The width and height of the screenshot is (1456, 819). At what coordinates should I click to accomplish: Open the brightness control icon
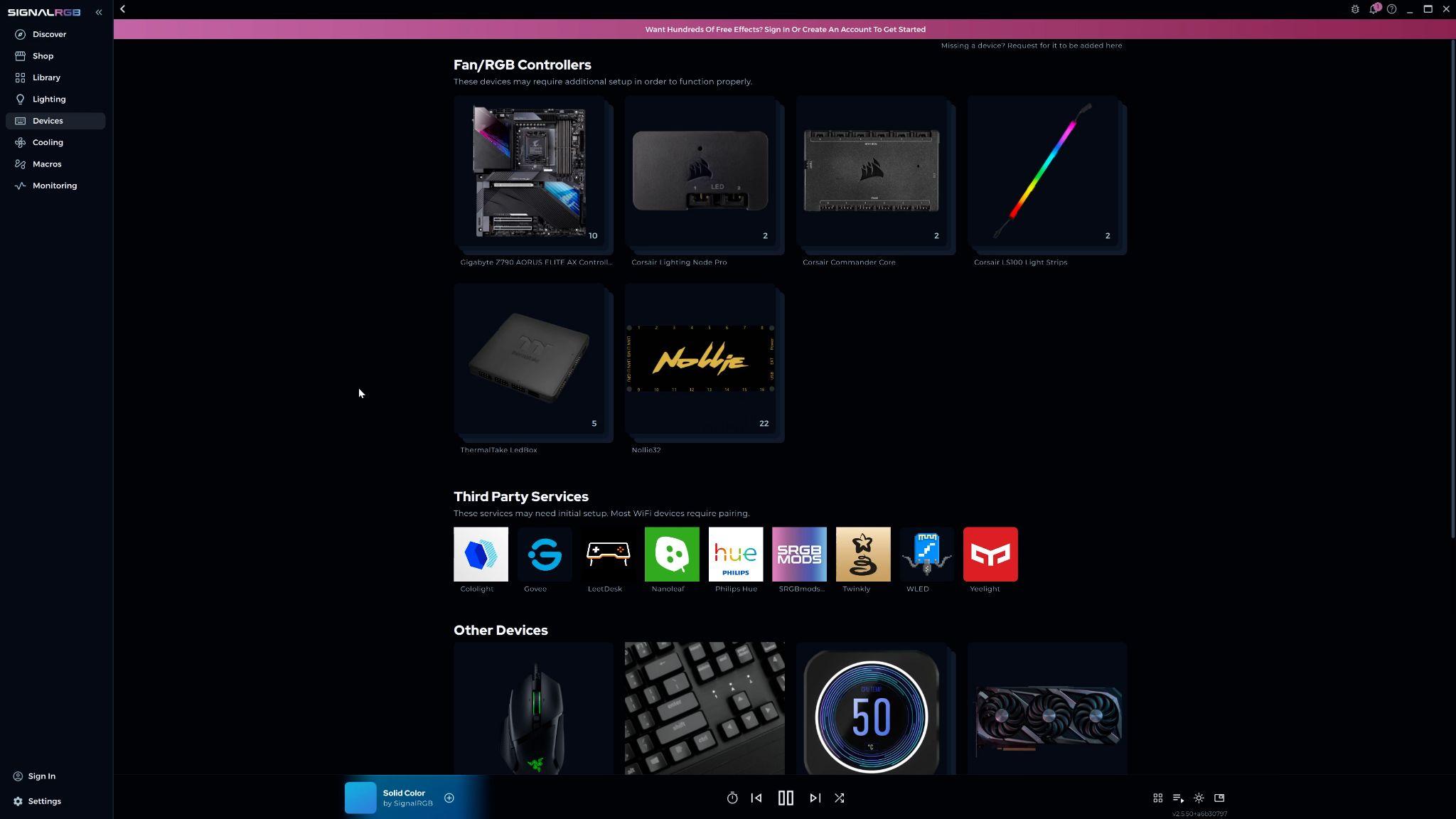[1199, 798]
